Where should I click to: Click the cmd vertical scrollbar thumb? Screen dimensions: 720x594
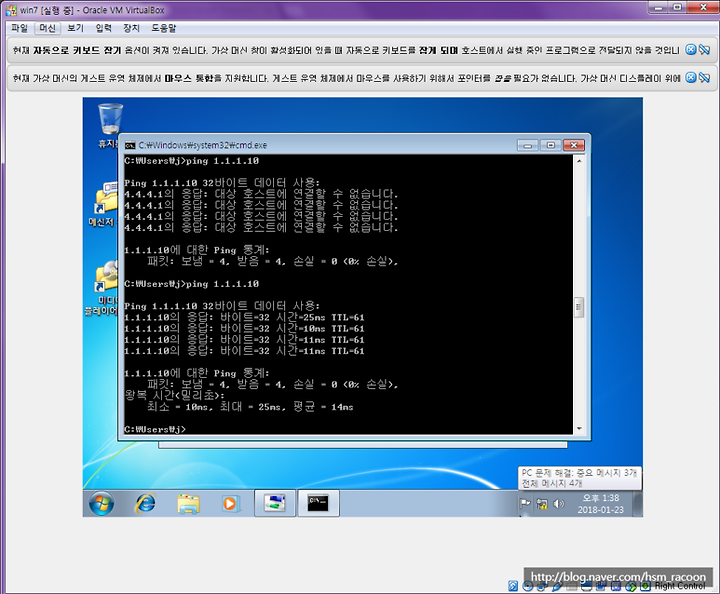579,307
